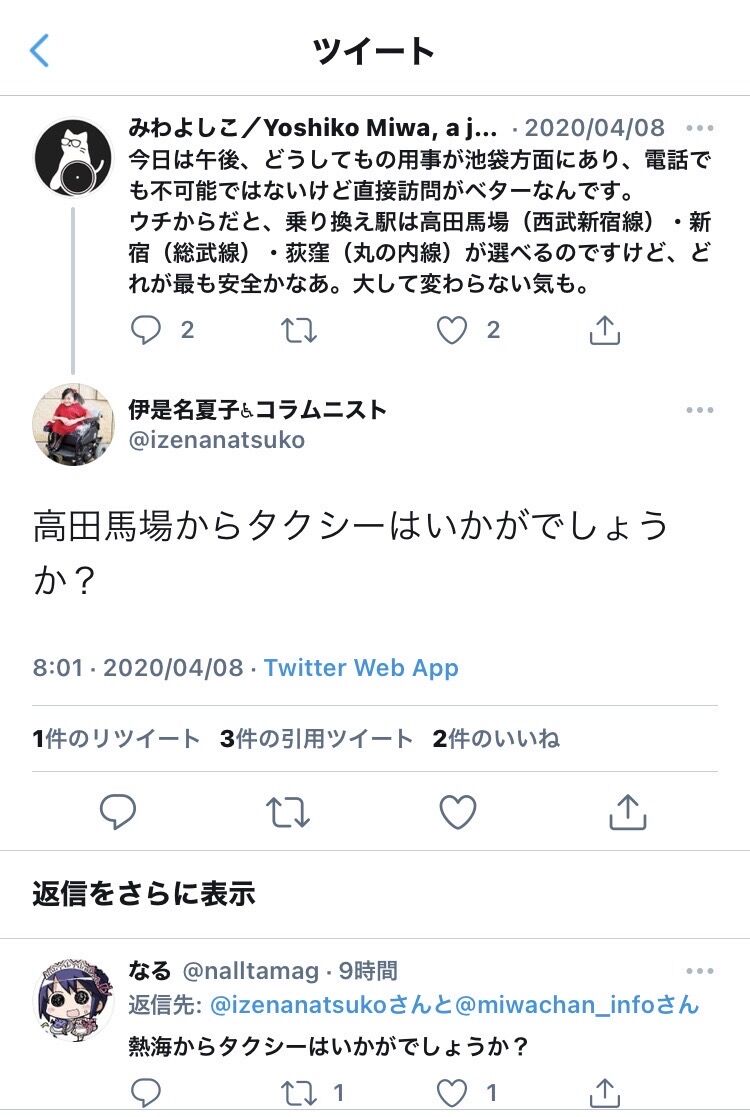The image size is (750, 1117).
Task: Reply to the main tweet by izenanatsuko
Action: (x=118, y=811)
